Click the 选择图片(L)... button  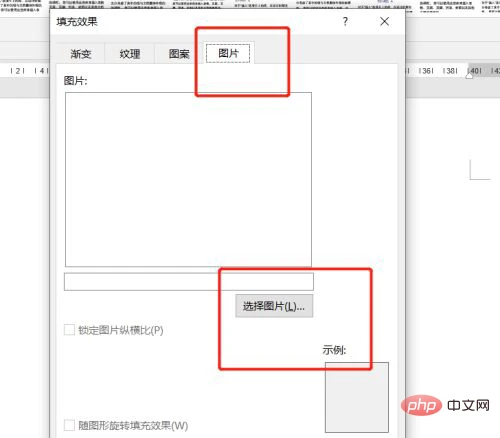click(274, 306)
